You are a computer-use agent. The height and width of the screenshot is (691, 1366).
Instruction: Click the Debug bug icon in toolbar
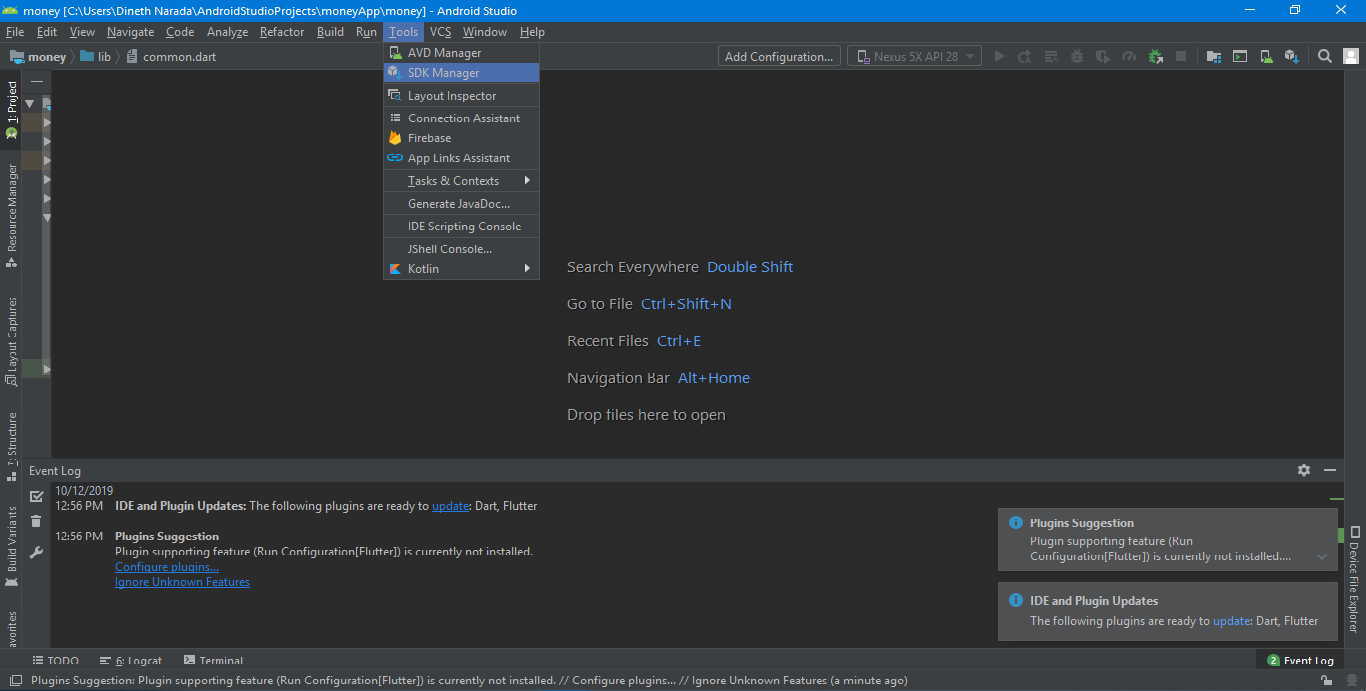[x=1077, y=57]
